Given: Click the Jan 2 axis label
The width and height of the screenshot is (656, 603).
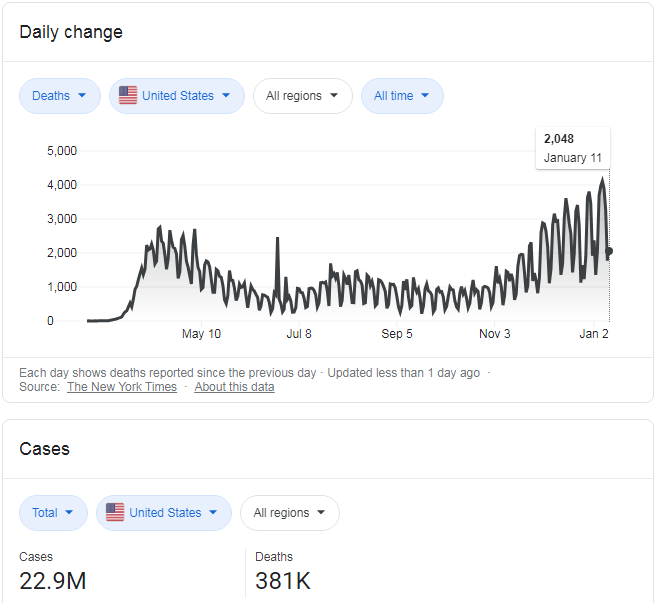Looking at the screenshot, I should click(594, 334).
